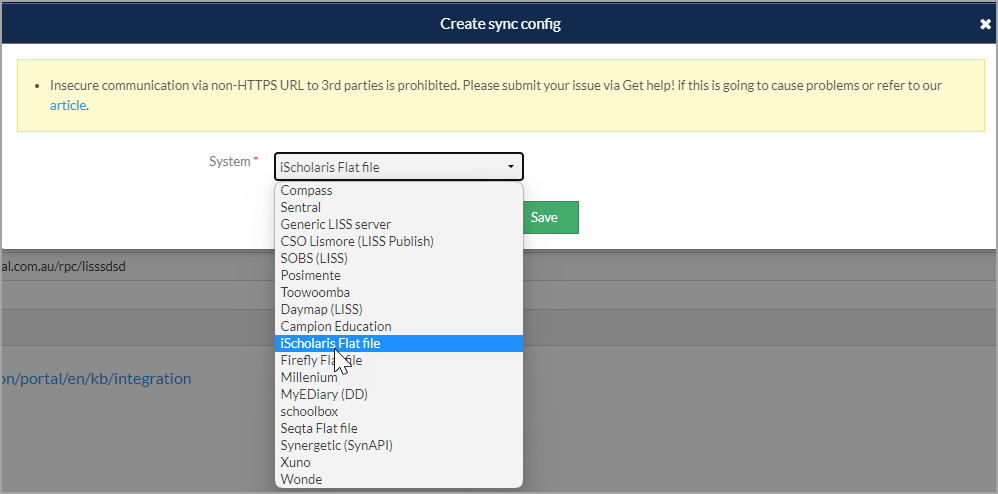This screenshot has width=998, height=494.
Task: Click the System field label
Action: click(230, 162)
